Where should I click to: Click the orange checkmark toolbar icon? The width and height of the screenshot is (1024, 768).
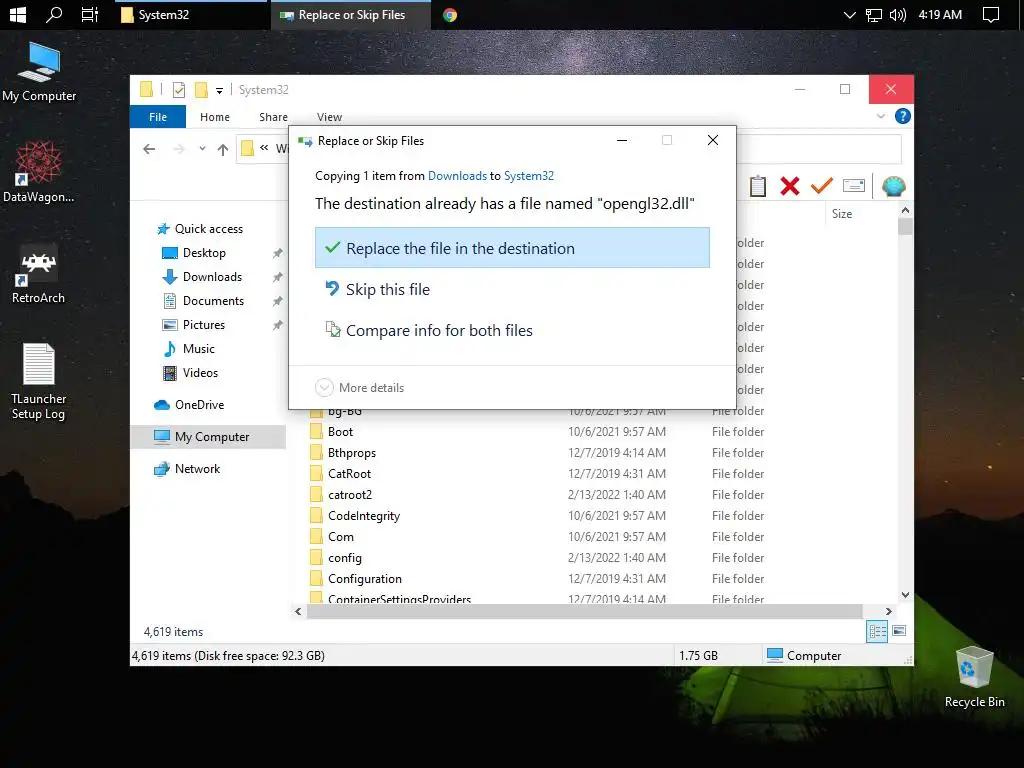822,186
